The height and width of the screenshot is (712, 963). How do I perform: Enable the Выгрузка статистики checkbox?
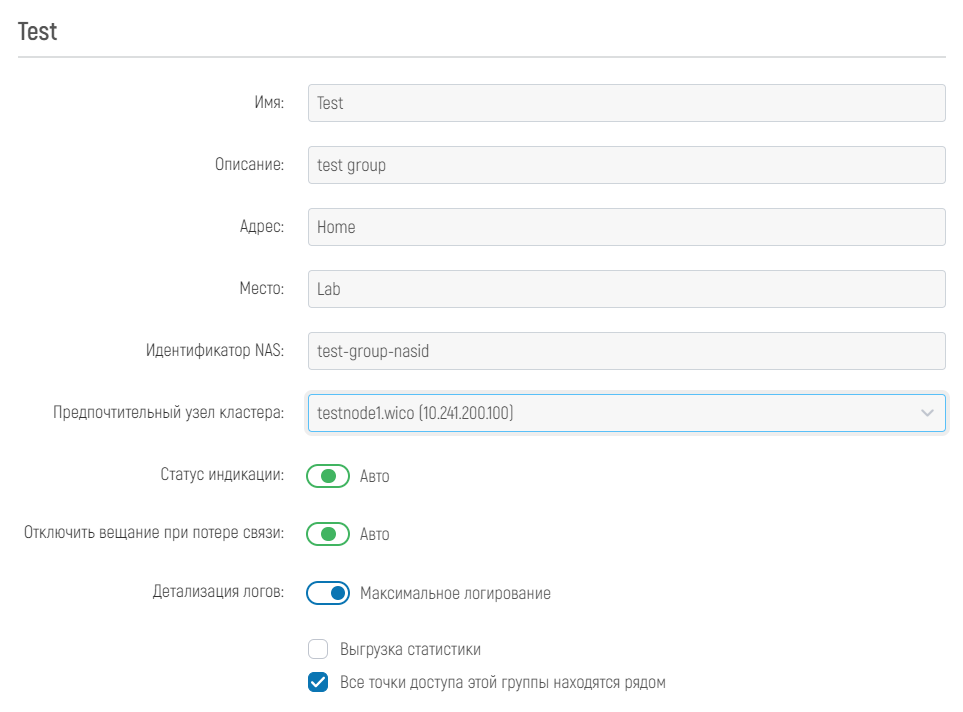coord(318,649)
